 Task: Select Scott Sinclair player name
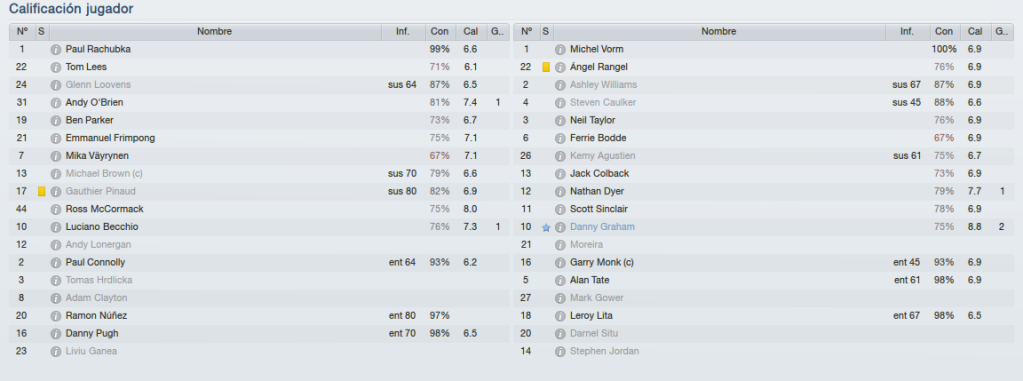599,209
